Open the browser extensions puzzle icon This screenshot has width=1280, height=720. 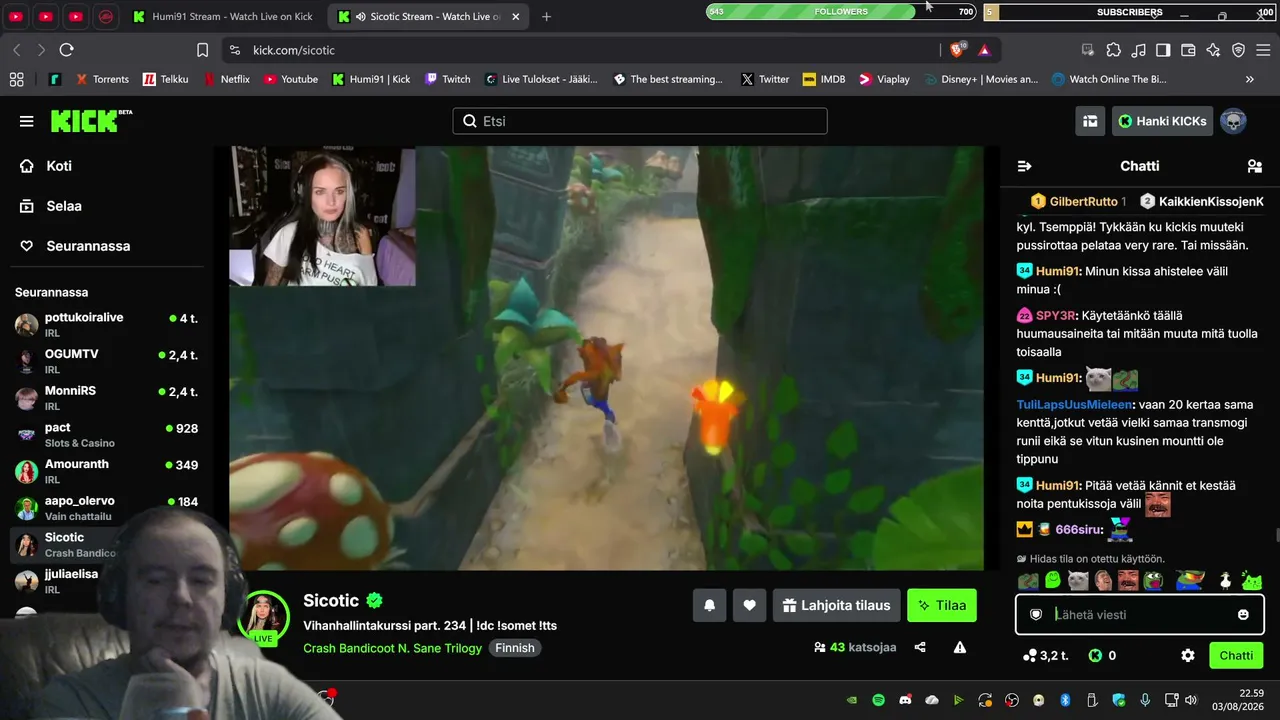point(1113,50)
